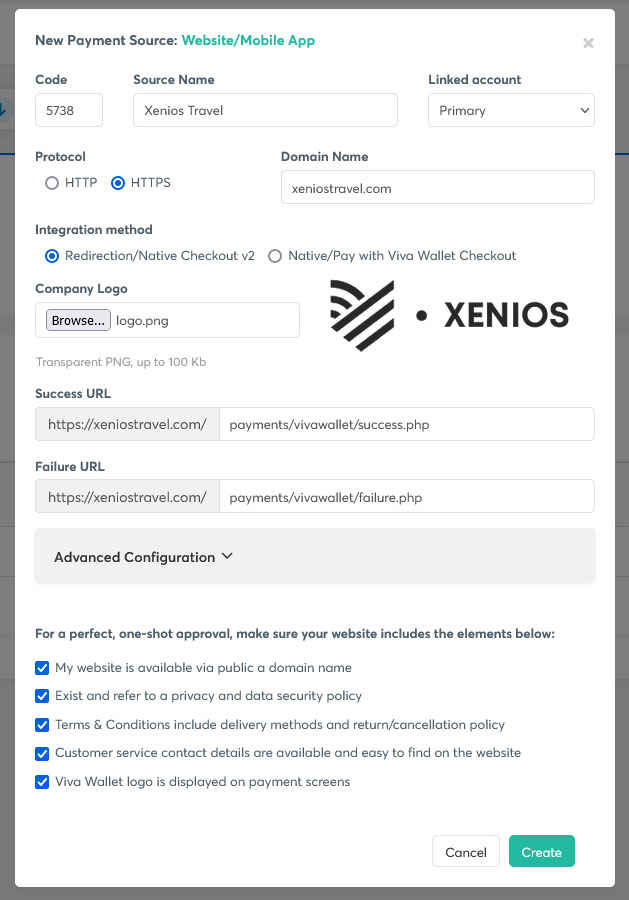Uncheck website available via public domain
Image resolution: width=629 pixels, height=900 pixels.
[x=42, y=668]
